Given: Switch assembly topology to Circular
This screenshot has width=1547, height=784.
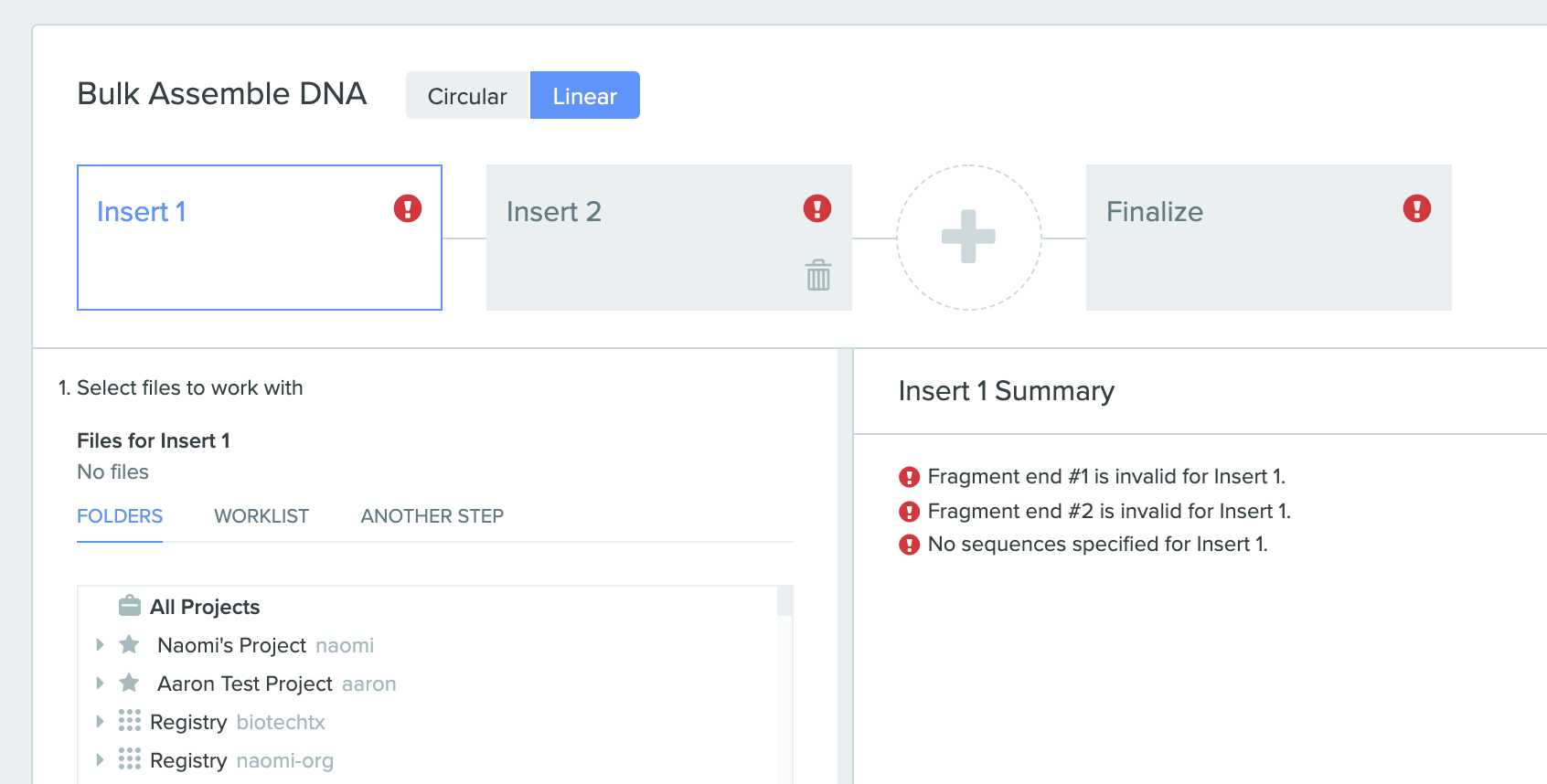Looking at the screenshot, I should click(467, 95).
